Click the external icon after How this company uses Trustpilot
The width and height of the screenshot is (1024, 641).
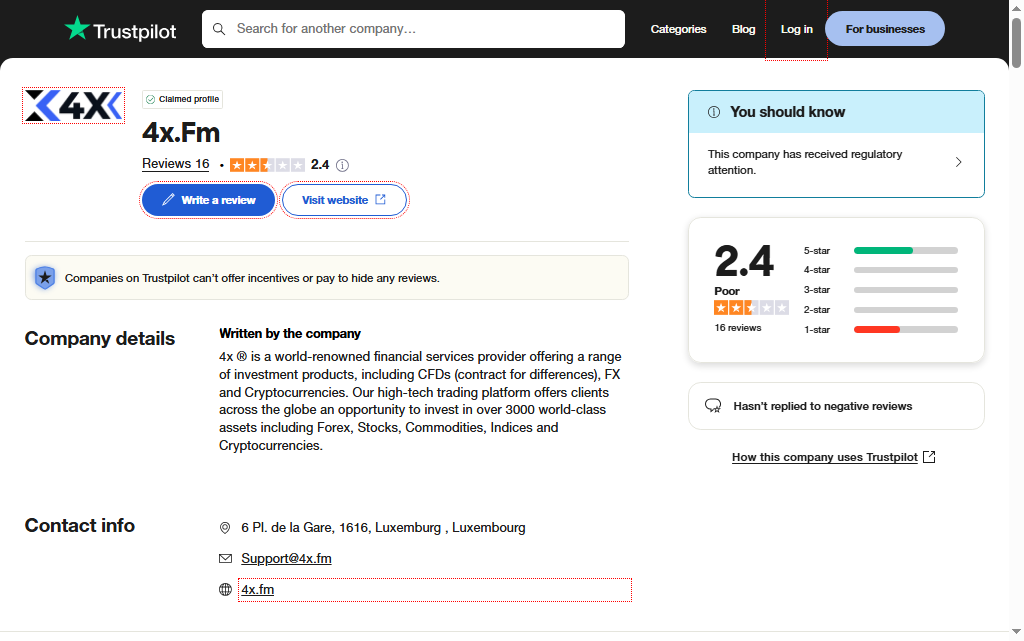click(929, 457)
